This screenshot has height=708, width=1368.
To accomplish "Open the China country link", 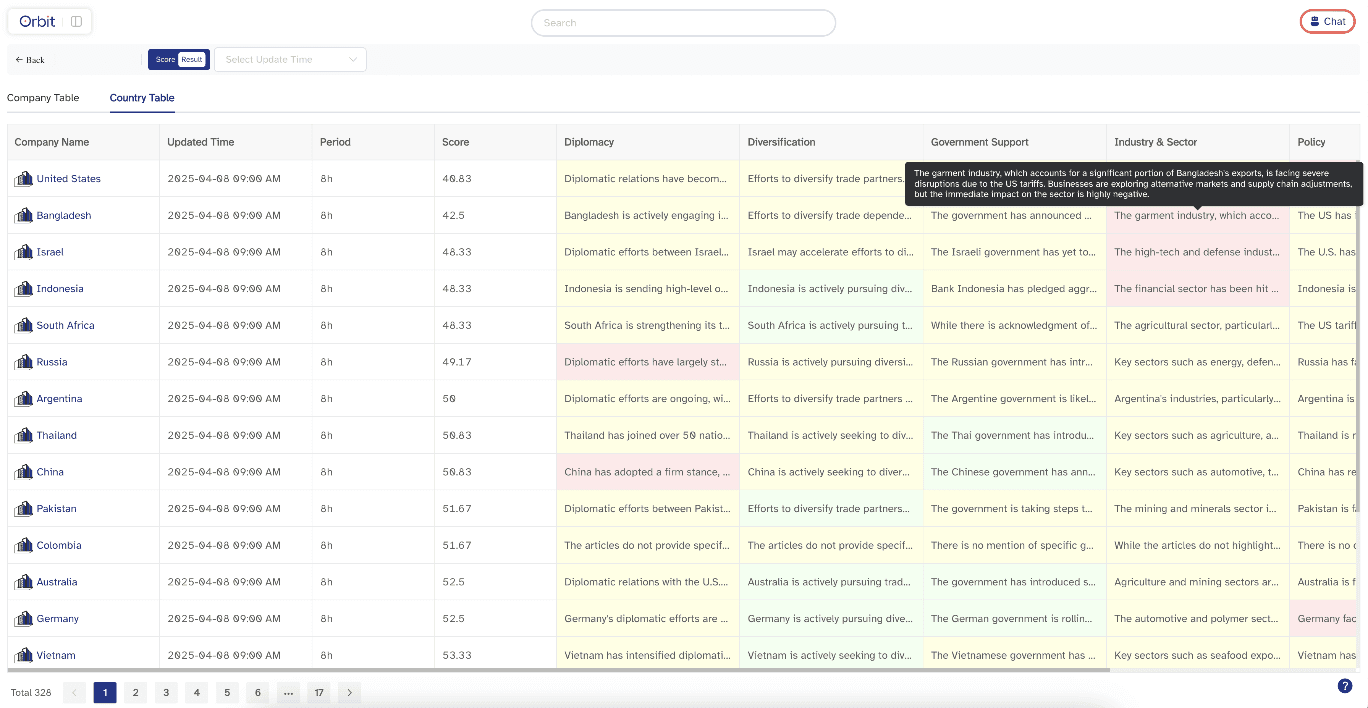I will tap(50, 472).
